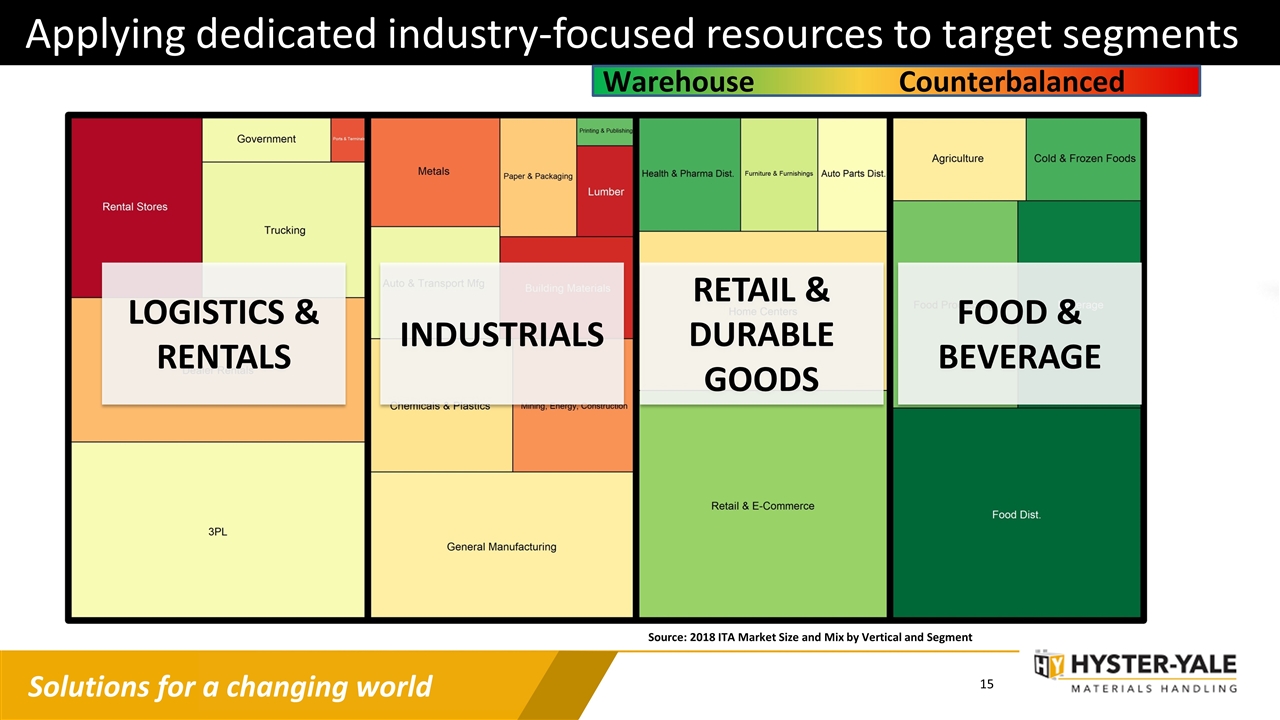Select the Retail & E-Commerce block

763,505
